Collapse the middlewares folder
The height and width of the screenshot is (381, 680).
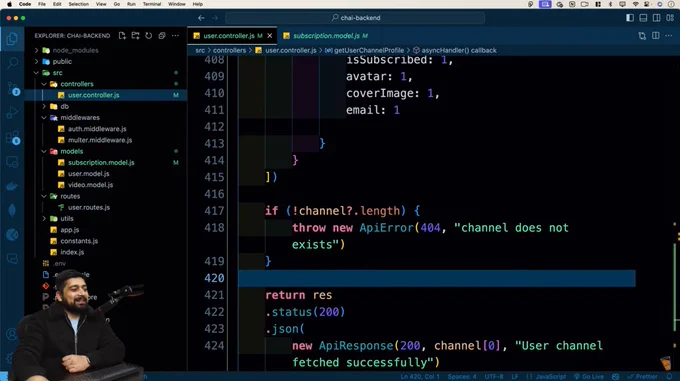point(44,117)
